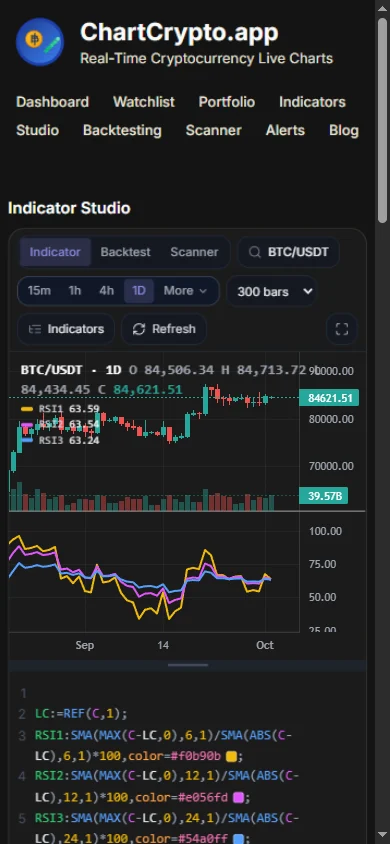
Task: Switch to the Backtest tab
Action: coord(125,252)
